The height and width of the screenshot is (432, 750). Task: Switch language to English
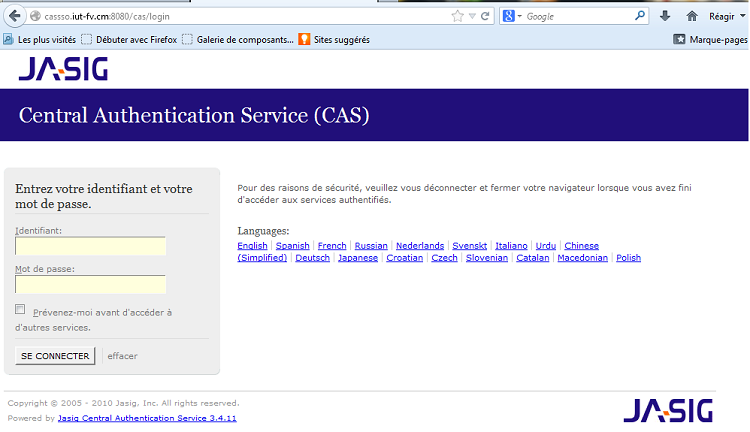252,245
